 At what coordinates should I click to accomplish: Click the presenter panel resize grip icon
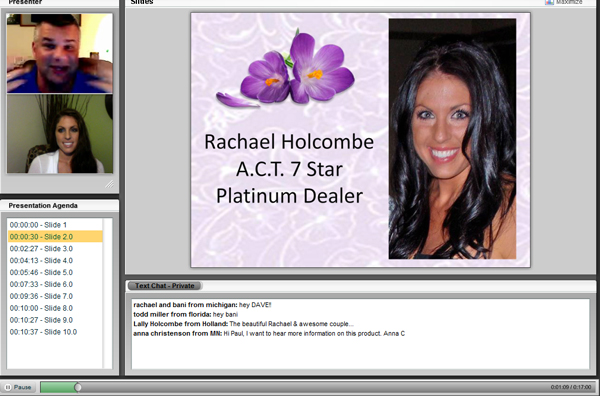pos(109,184)
